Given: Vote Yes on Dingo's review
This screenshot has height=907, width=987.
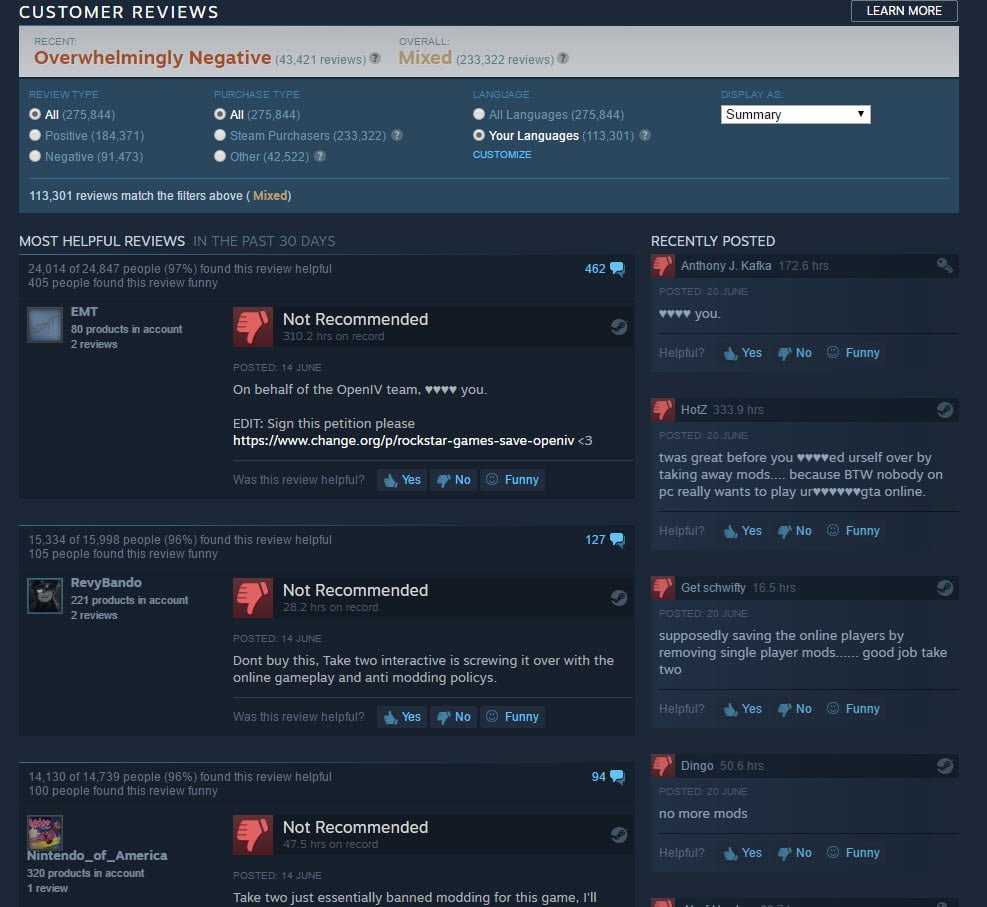Looking at the screenshot, I should point(743,853).
